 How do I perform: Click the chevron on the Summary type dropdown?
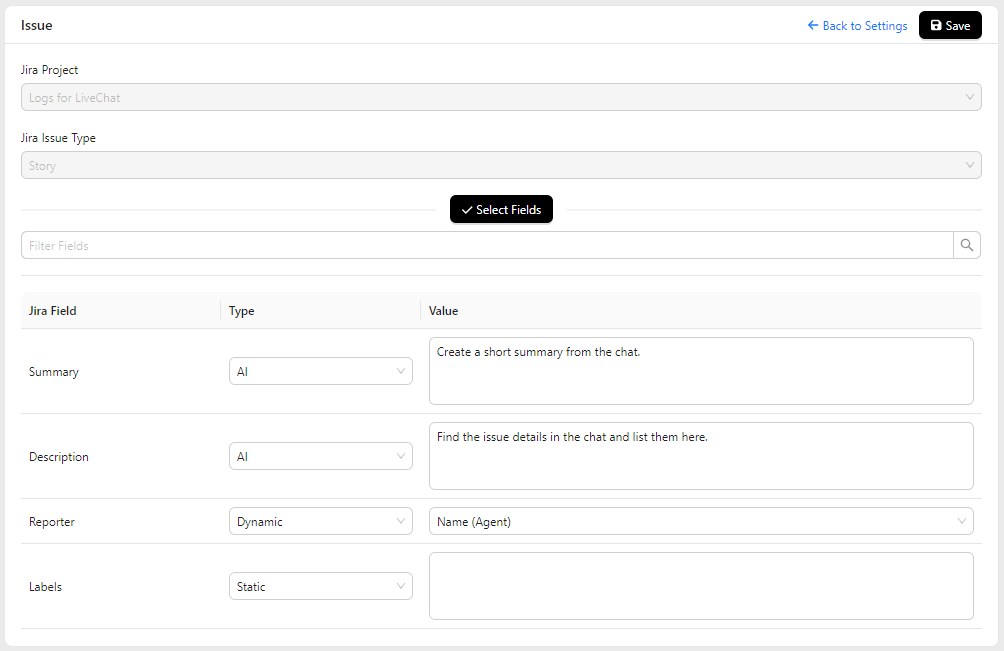[x=402, y=370]
